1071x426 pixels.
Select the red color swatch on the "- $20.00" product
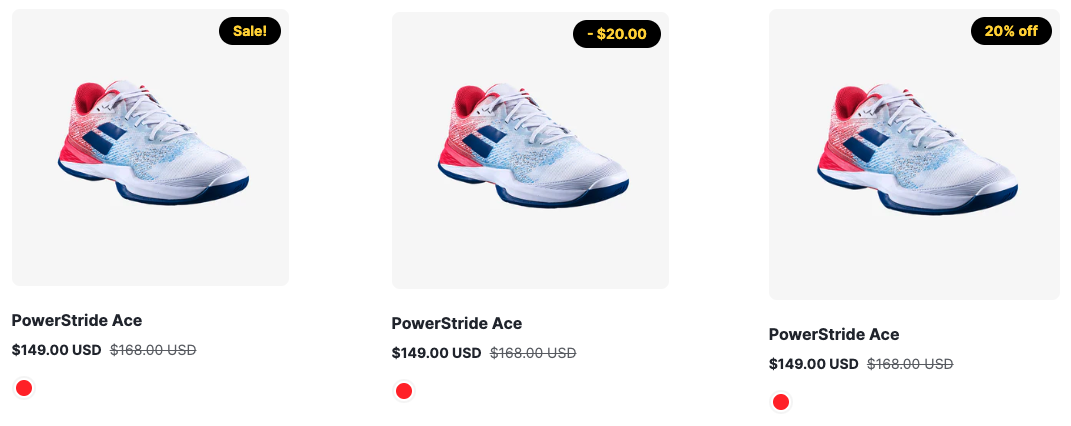coord(404,391)
